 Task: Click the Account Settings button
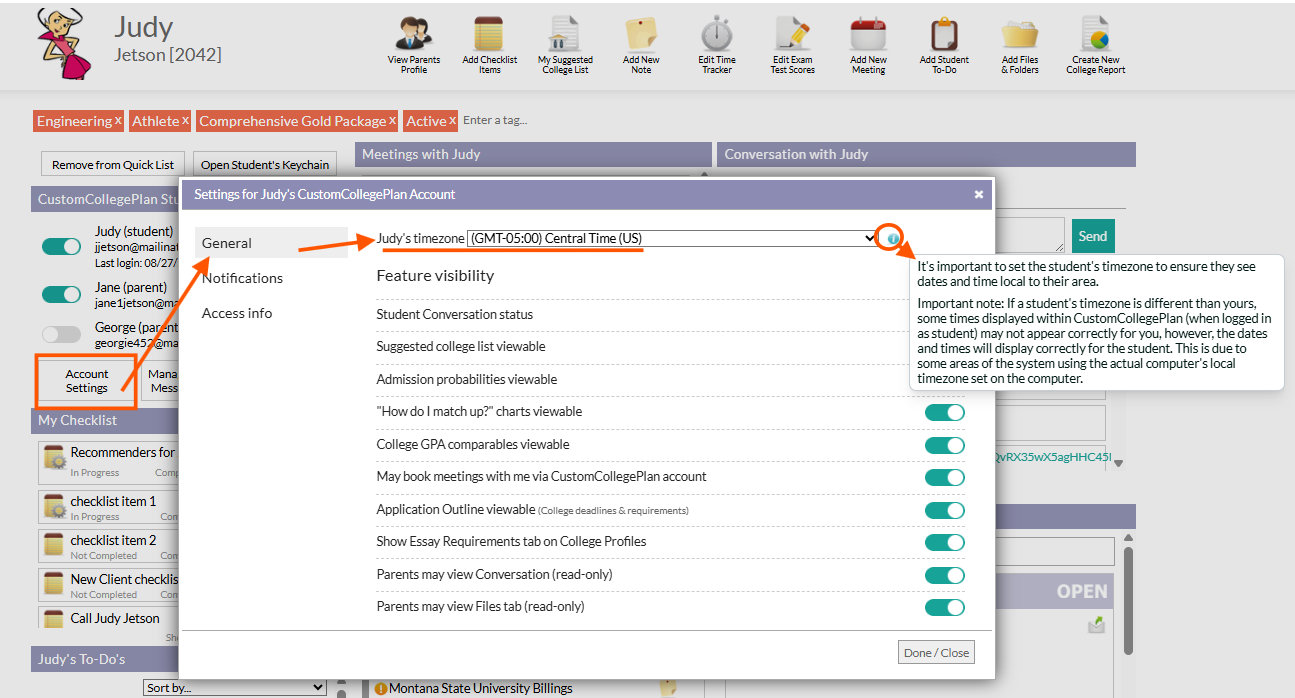click(x=87, y=381)
